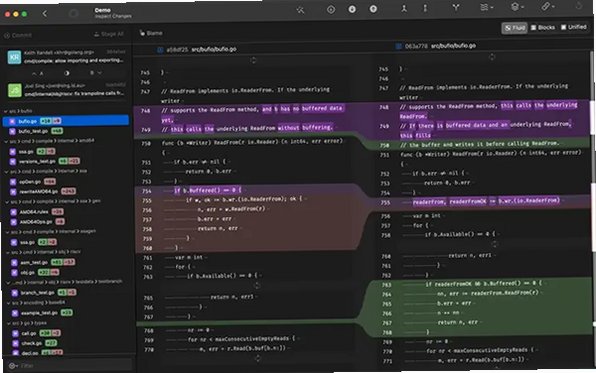
Task: Click the blue file icon beside the left bufio.go path
Action: (160, 50)
